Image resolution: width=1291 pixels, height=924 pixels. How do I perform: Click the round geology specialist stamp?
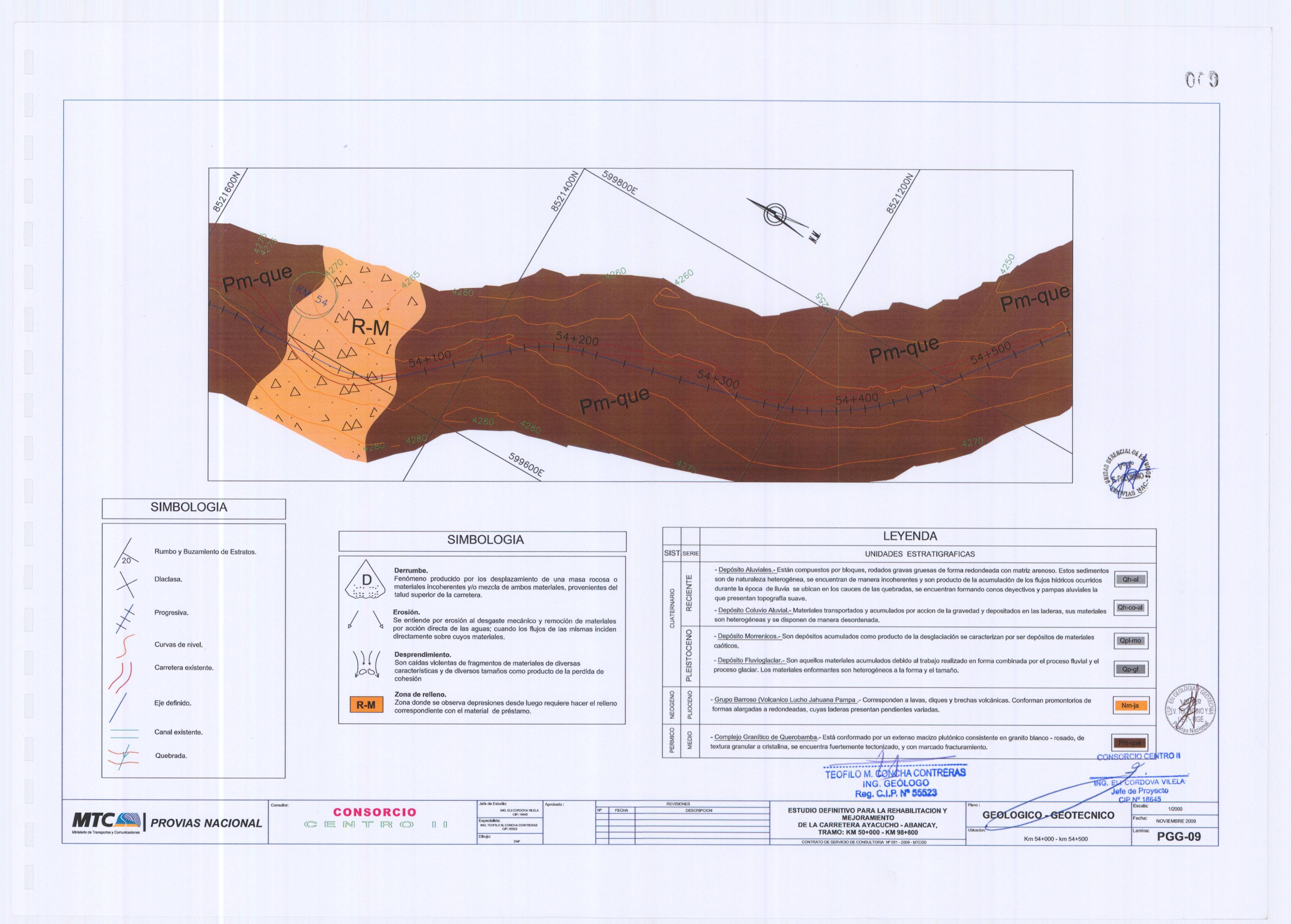tap(1191, 709)
